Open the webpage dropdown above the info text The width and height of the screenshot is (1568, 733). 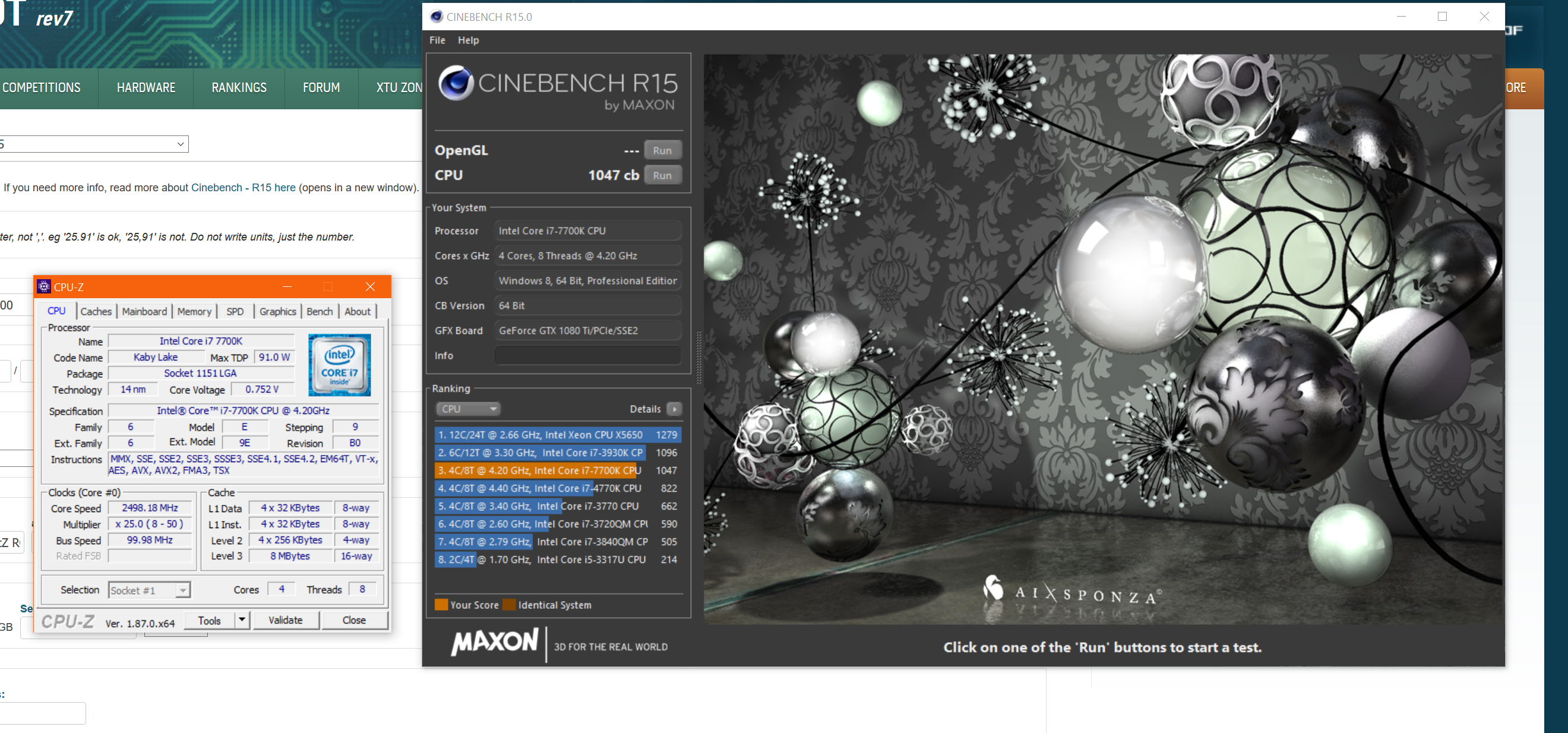(94, 144)
